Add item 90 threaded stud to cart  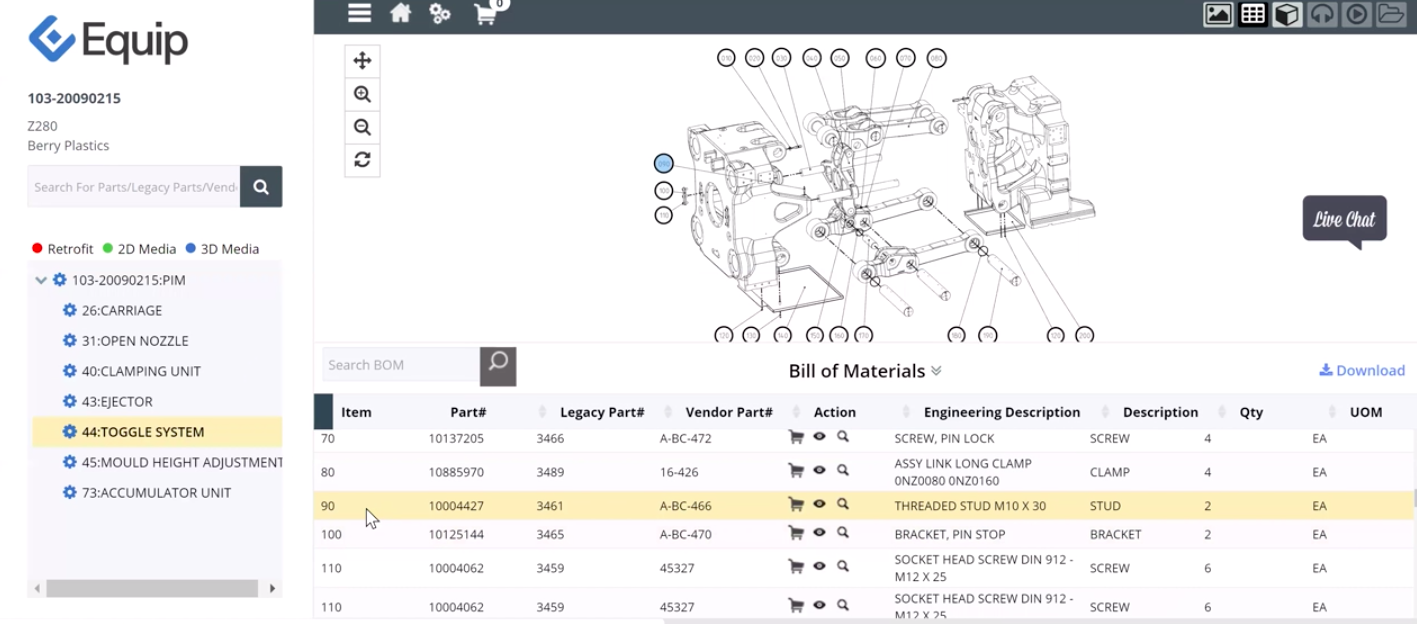(x=796, y=505)
